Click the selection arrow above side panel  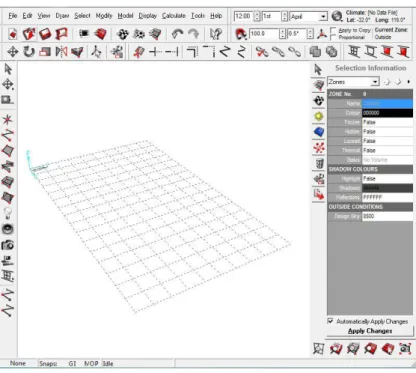(x=318, y=69)
